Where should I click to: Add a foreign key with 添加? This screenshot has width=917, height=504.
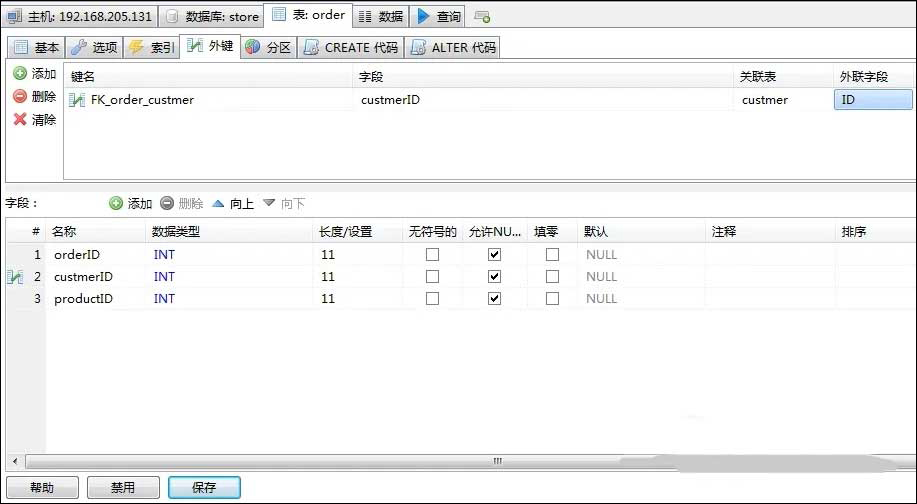(35, 74)
